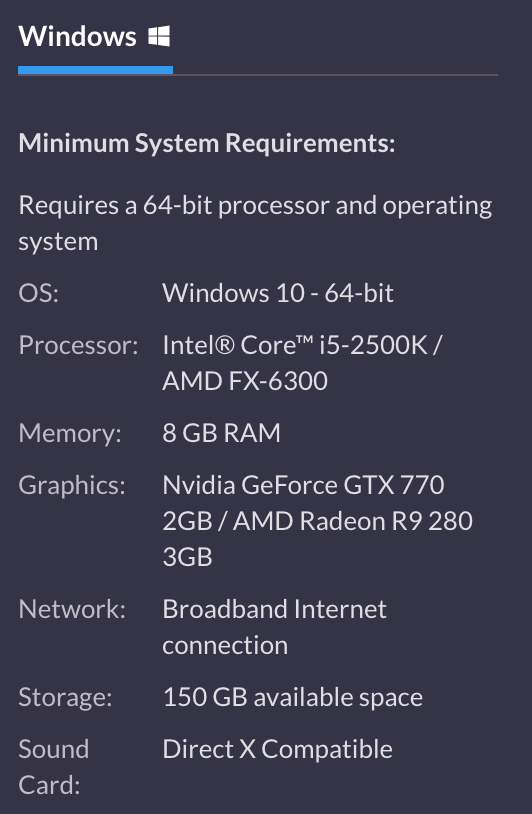Click the Minimum System Requirements heading
This screenshot has height=814, width=532.
tap(207, 143)
